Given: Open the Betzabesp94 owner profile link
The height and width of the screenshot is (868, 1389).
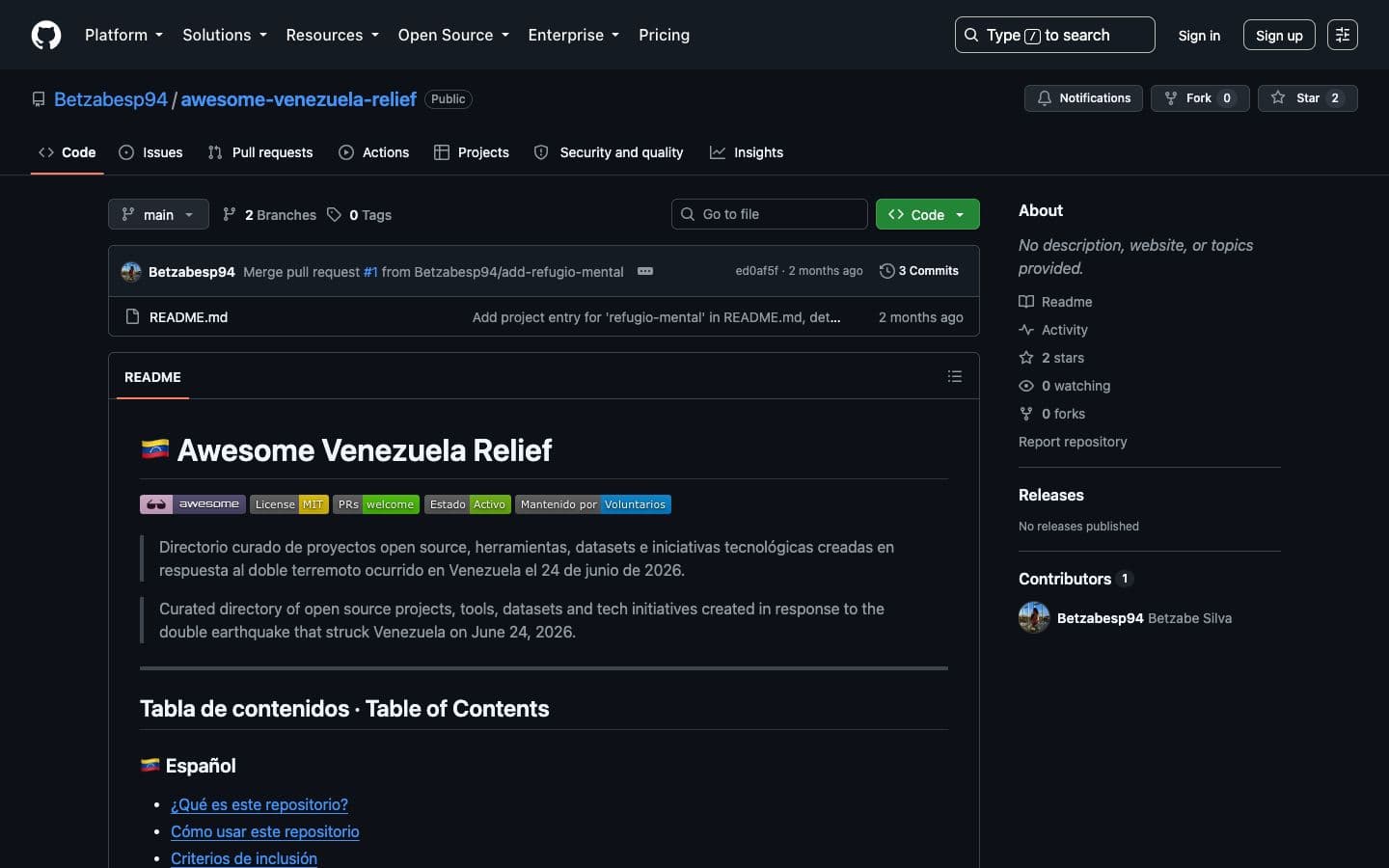Looking at the screenshot, I should (x=111, y=99).
